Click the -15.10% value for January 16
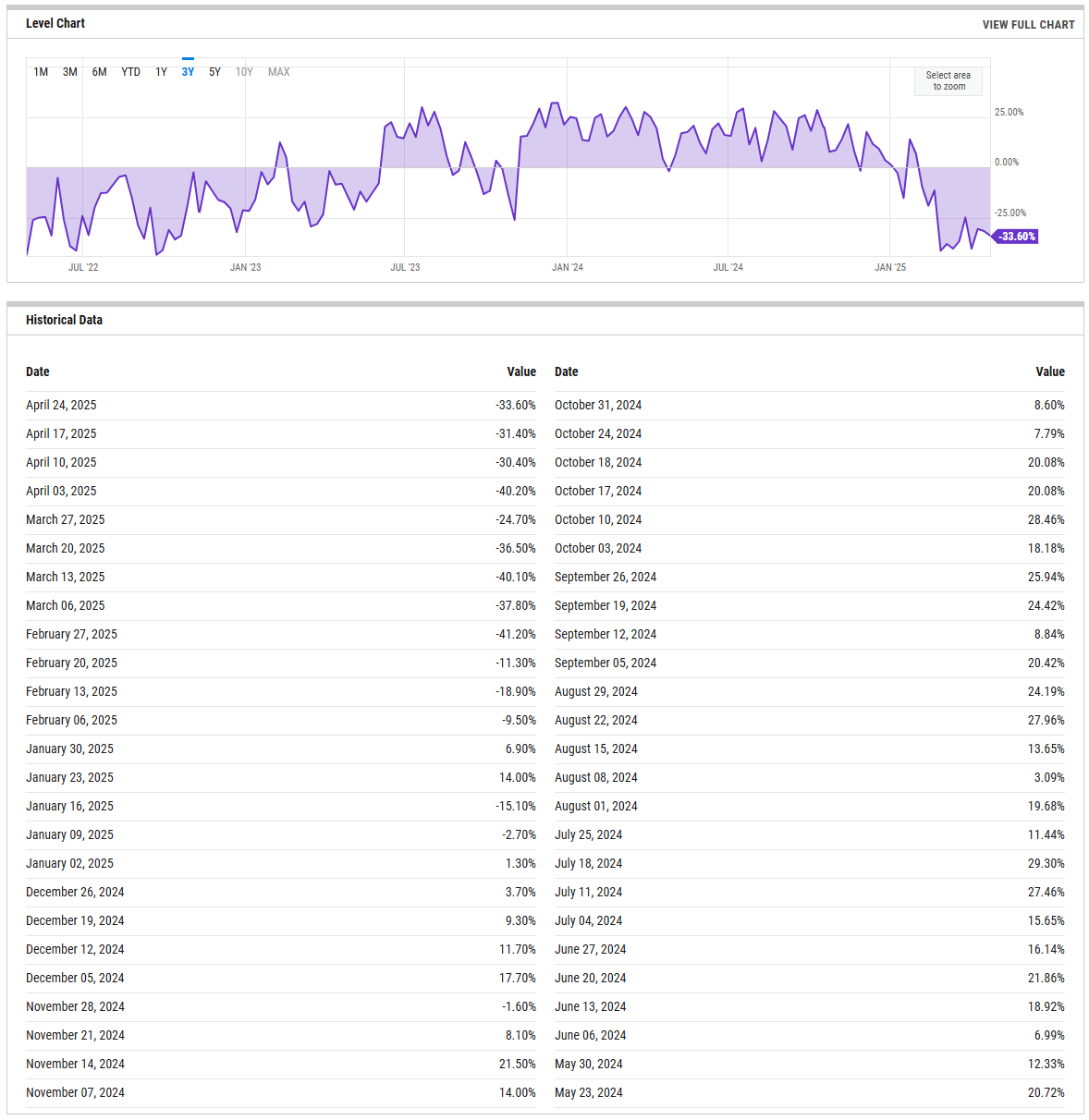This screenshot has height=1120, width=1089. (x=516, y=806)
